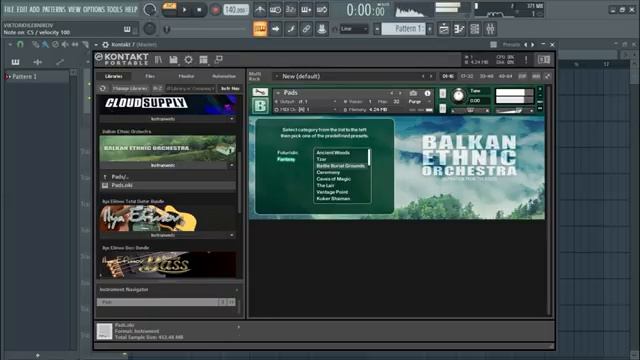Adjust the Pads Tune knob
The image size is (640, 360).
[x=458, y=96]
